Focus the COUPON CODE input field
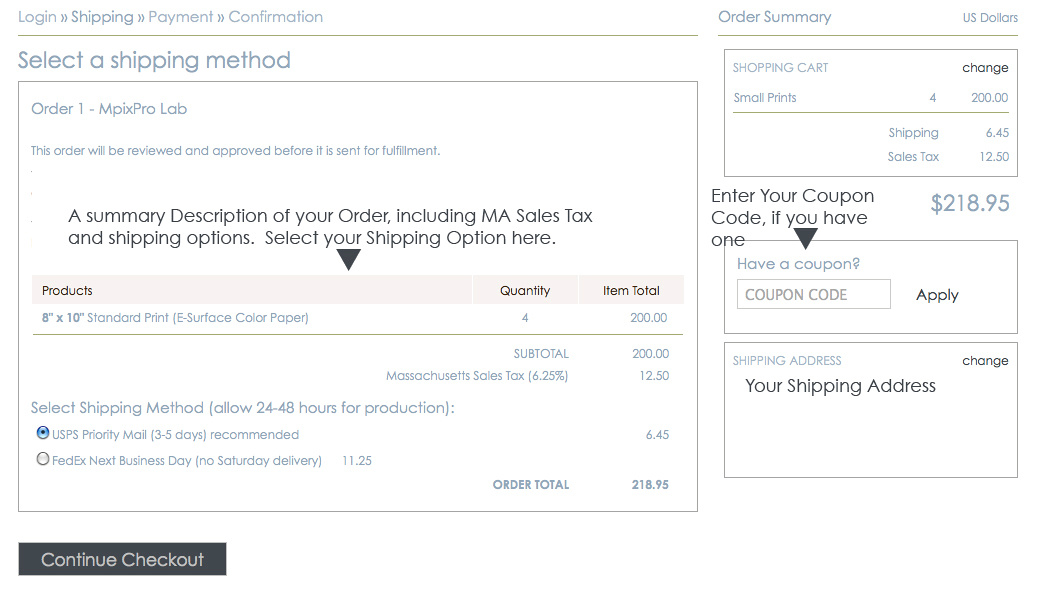This screenshot has height=598, width=1046. tap(813, 294)
